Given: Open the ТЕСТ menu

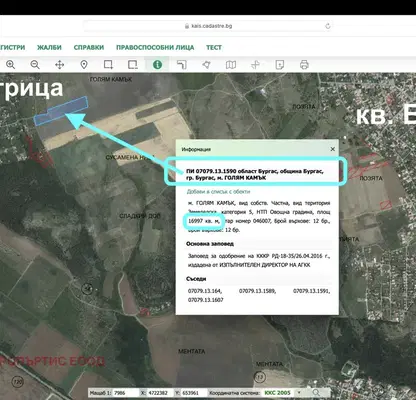Looking at the screenshot, I should pos(214,47).
